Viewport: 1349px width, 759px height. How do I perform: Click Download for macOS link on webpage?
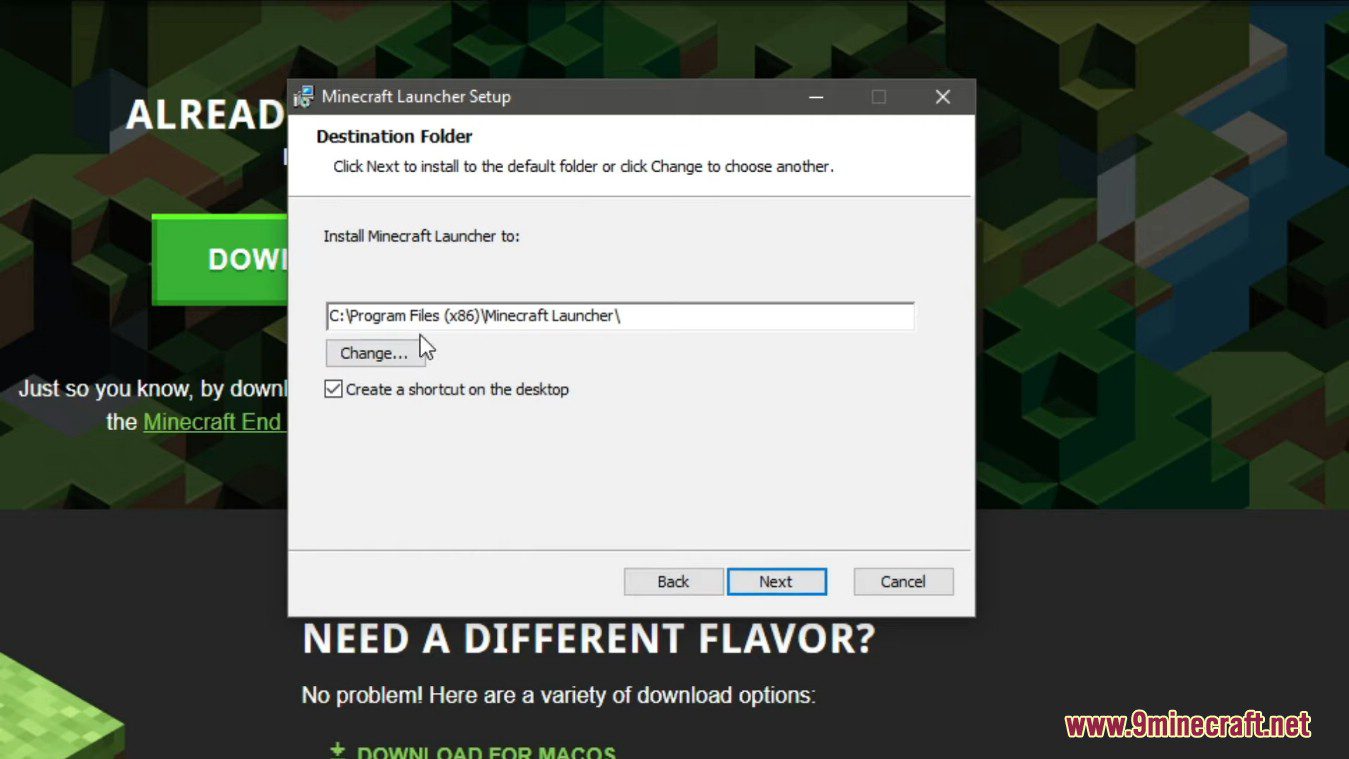475,752
